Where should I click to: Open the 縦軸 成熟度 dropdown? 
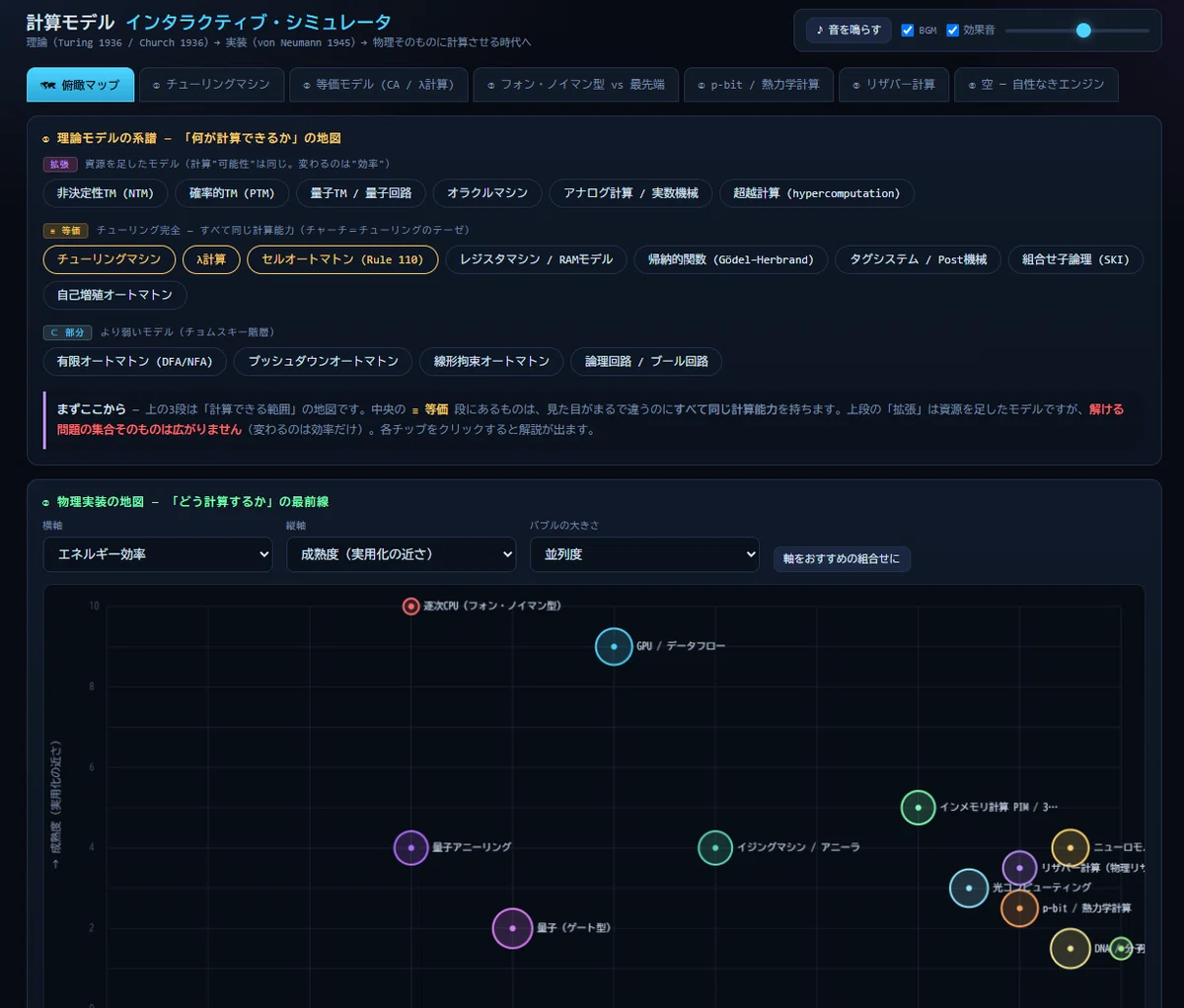[402, 554]
